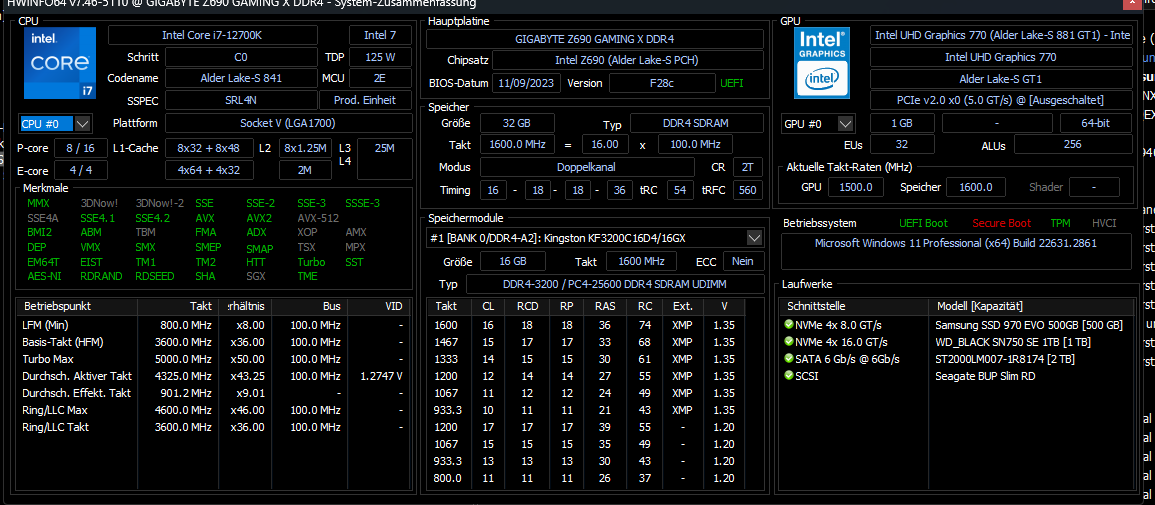Click the chipset field Intel Z690 (Alder Lake-S PCH)
1155x505 pixels.
(x=627, y=60)
